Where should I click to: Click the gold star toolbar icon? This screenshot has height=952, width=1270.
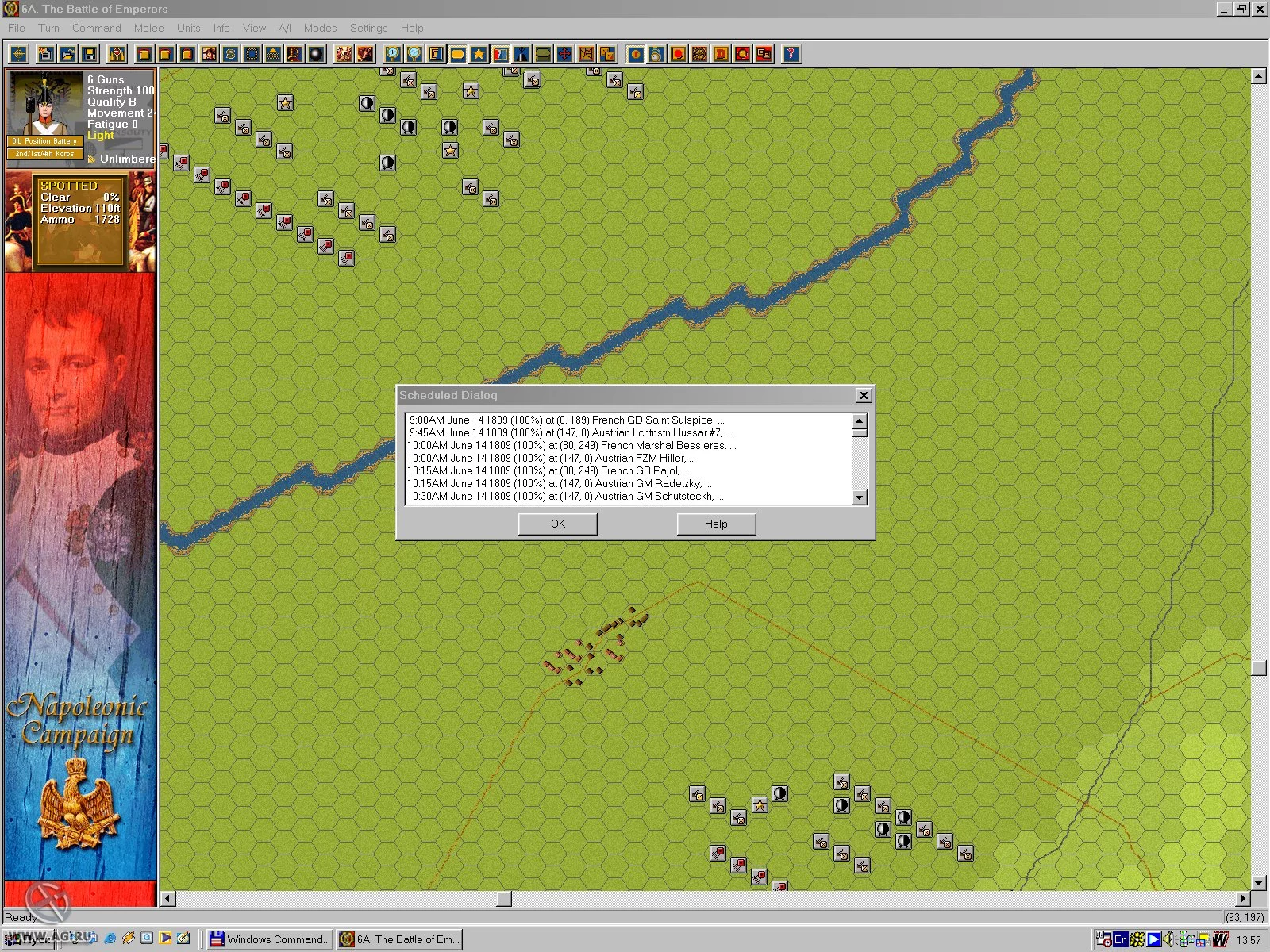coord(479,54)
